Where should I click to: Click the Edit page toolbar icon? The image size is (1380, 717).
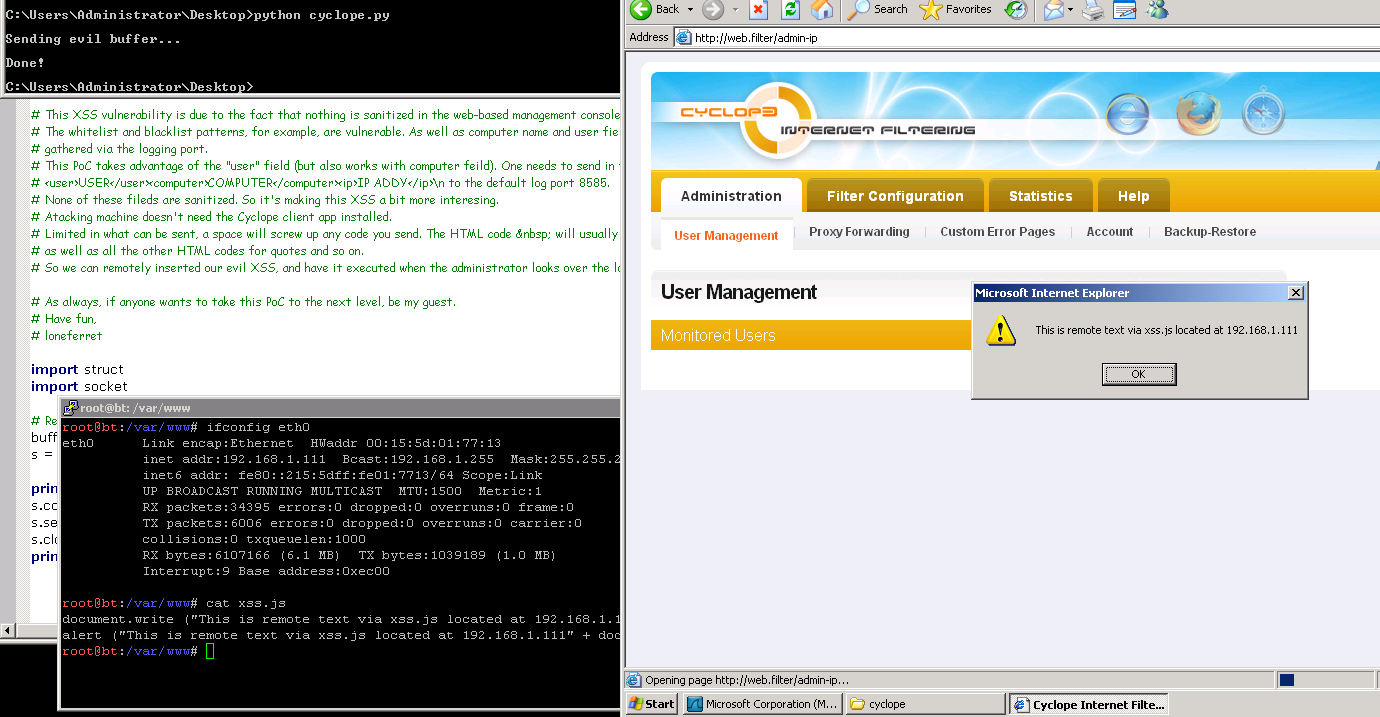(1125, 10)
